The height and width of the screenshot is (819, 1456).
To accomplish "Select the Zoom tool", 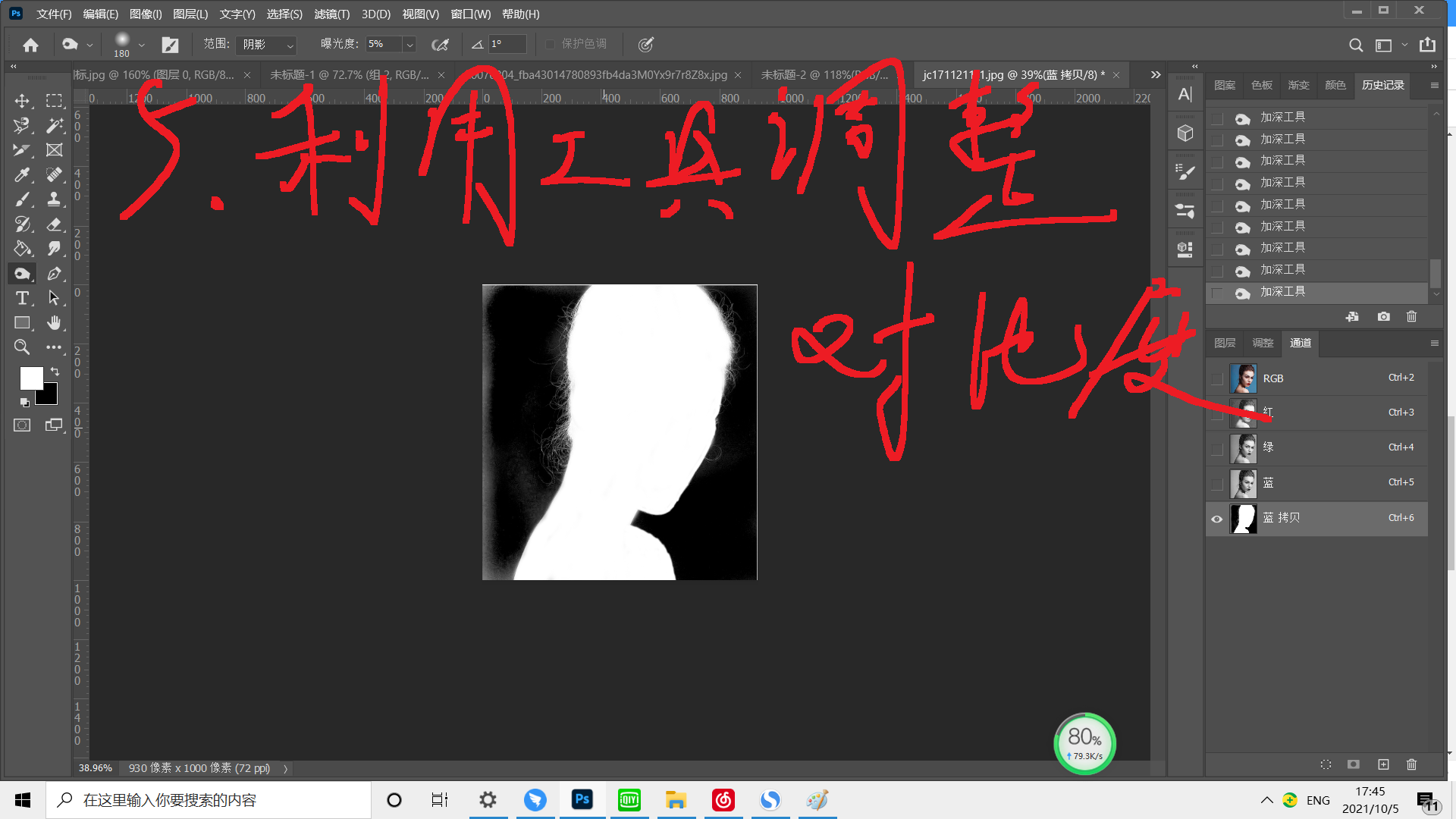I will [x=22, y=347].
